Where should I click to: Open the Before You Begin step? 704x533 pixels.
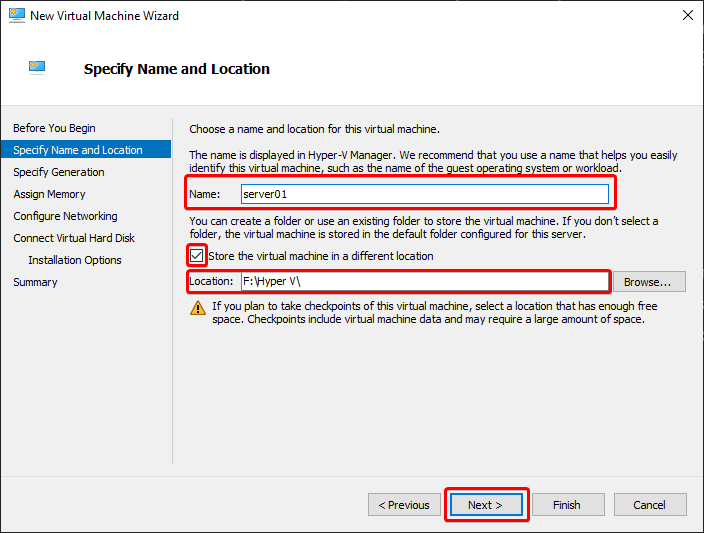pos(54,128)
